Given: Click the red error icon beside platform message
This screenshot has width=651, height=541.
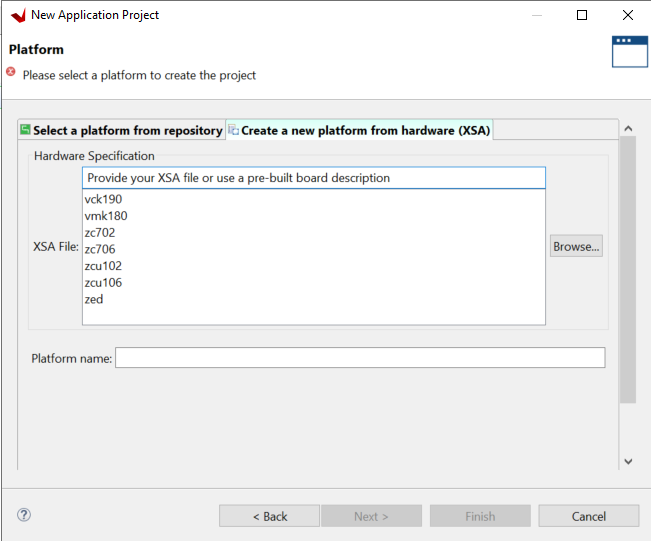Looking at the screenshot, I should pos(11,72).
